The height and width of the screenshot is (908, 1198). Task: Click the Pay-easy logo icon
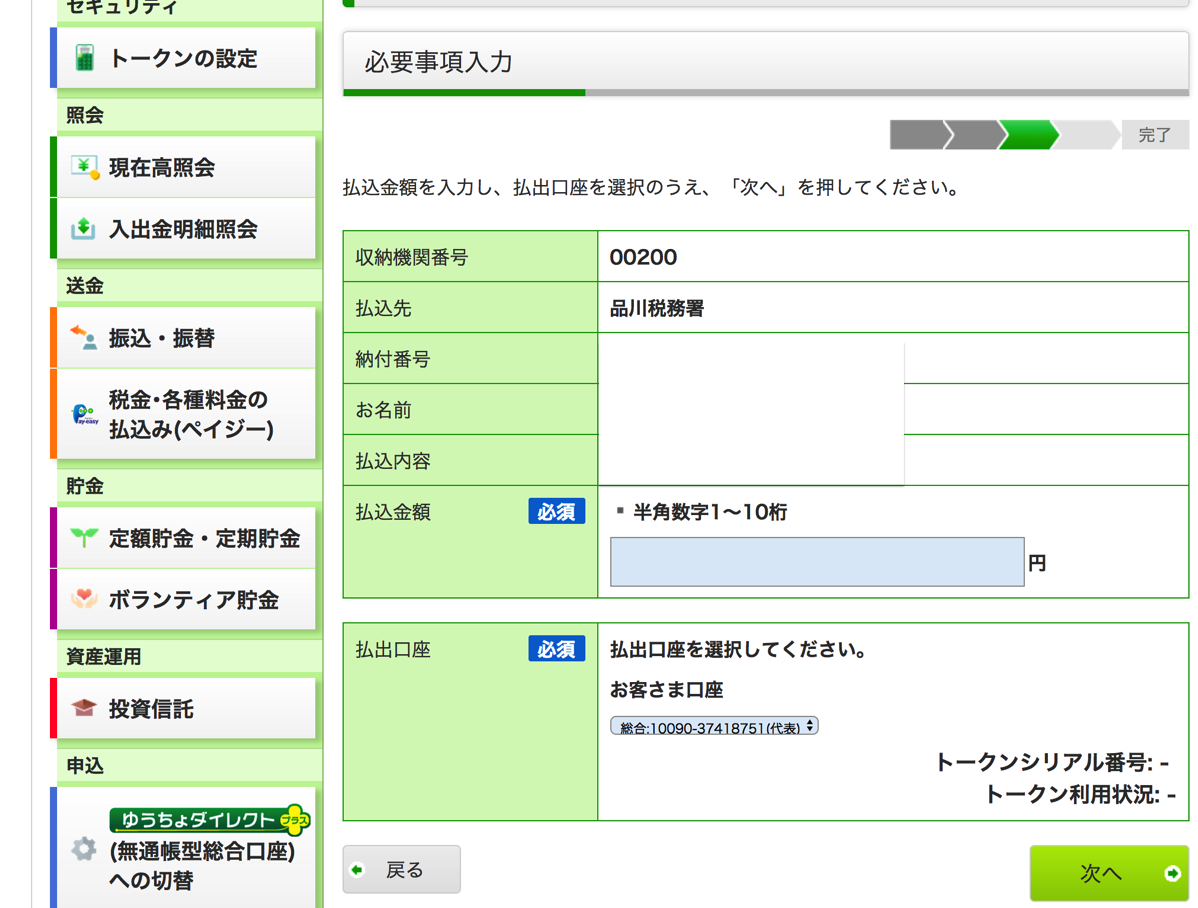tap(84, 414)
